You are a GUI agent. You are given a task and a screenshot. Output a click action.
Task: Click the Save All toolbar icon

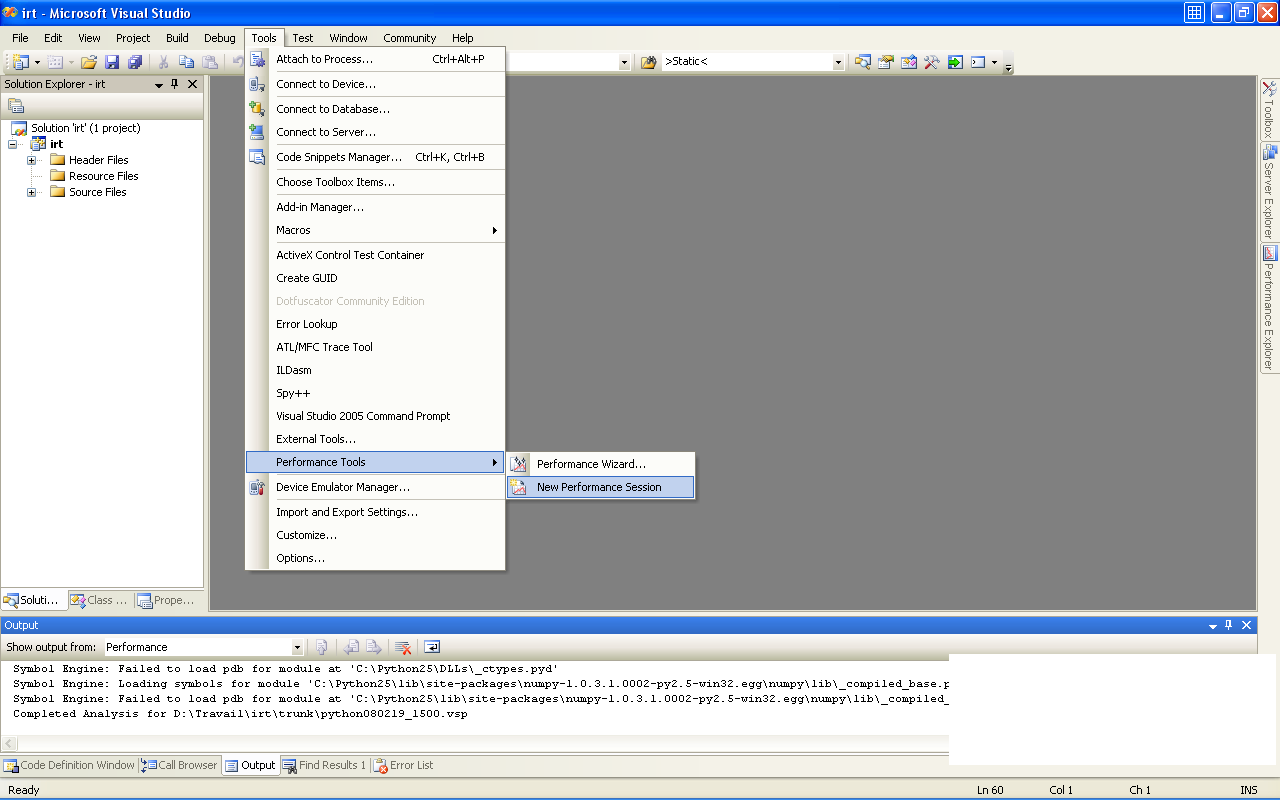pyautogui.click(x=134, y=62)
